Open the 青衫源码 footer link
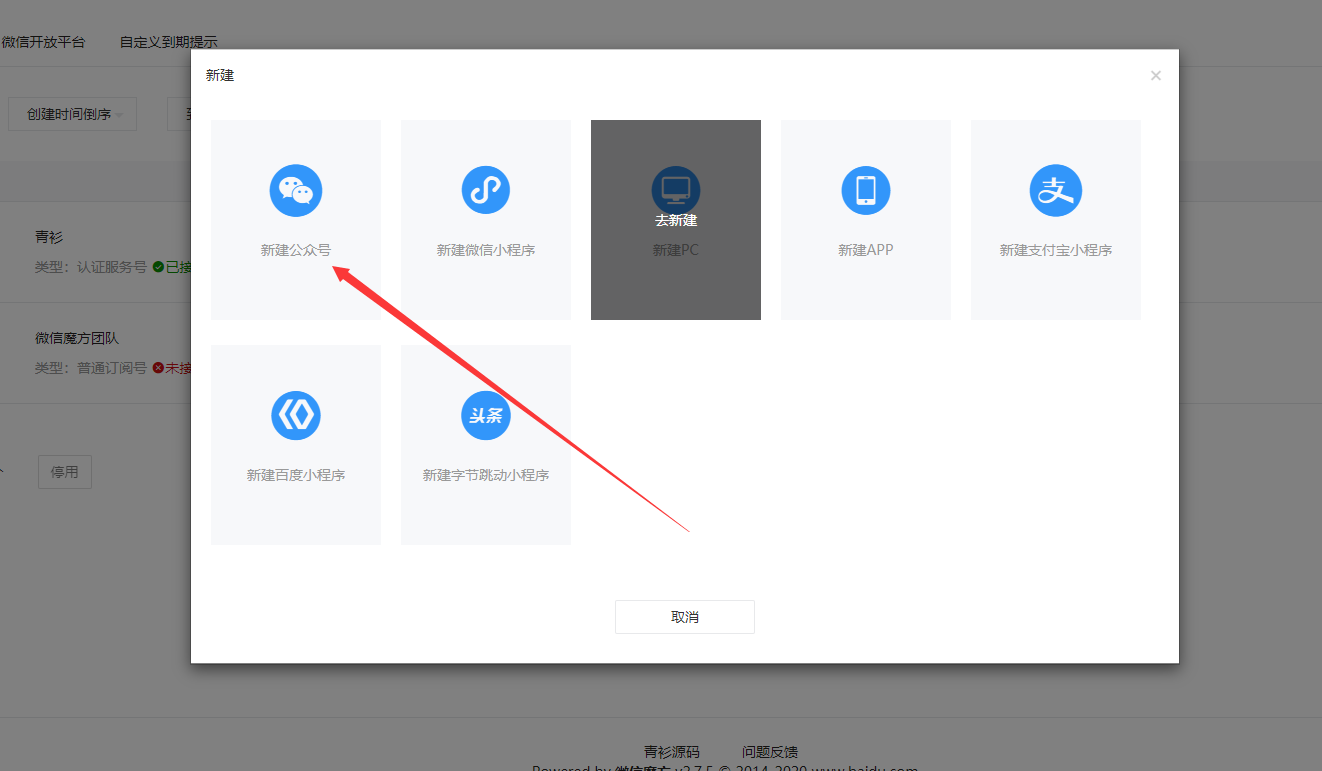 [672, 752]
